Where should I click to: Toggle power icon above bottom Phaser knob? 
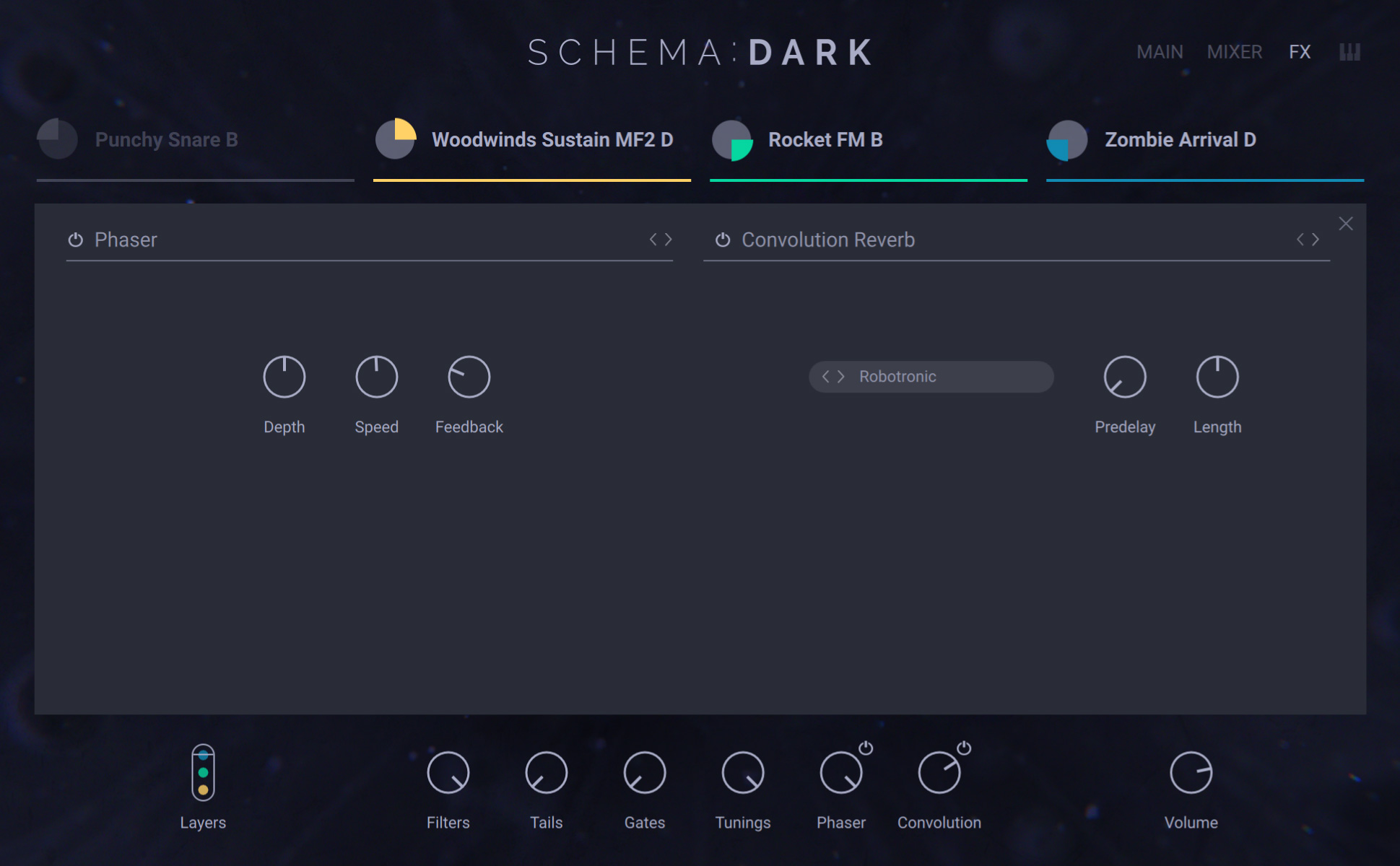866,748
